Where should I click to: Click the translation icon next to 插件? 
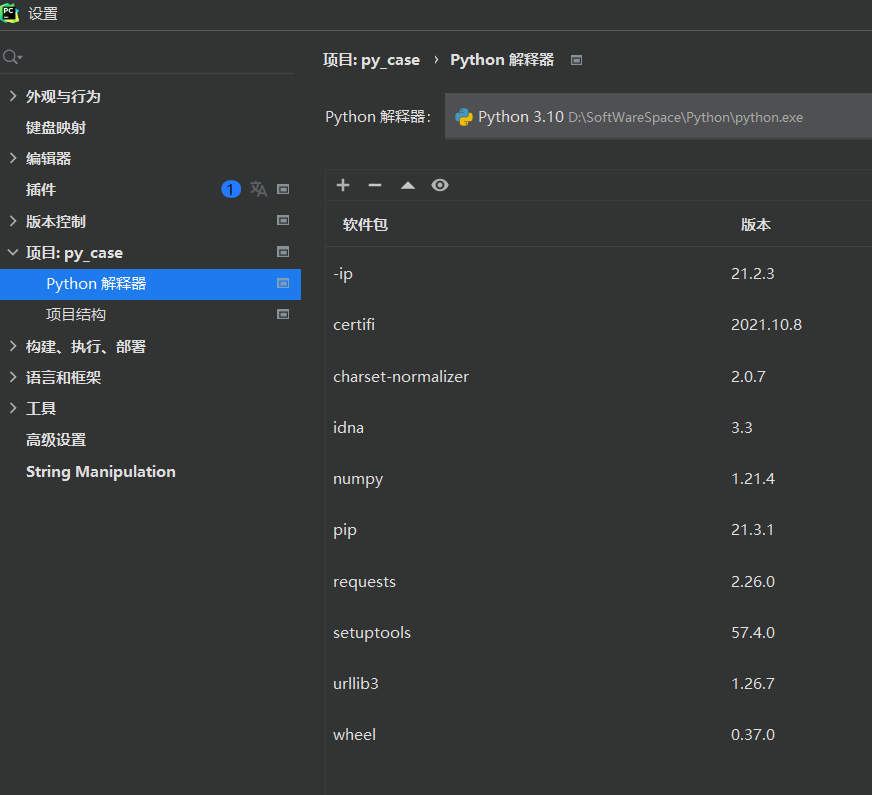click(258, 189)
